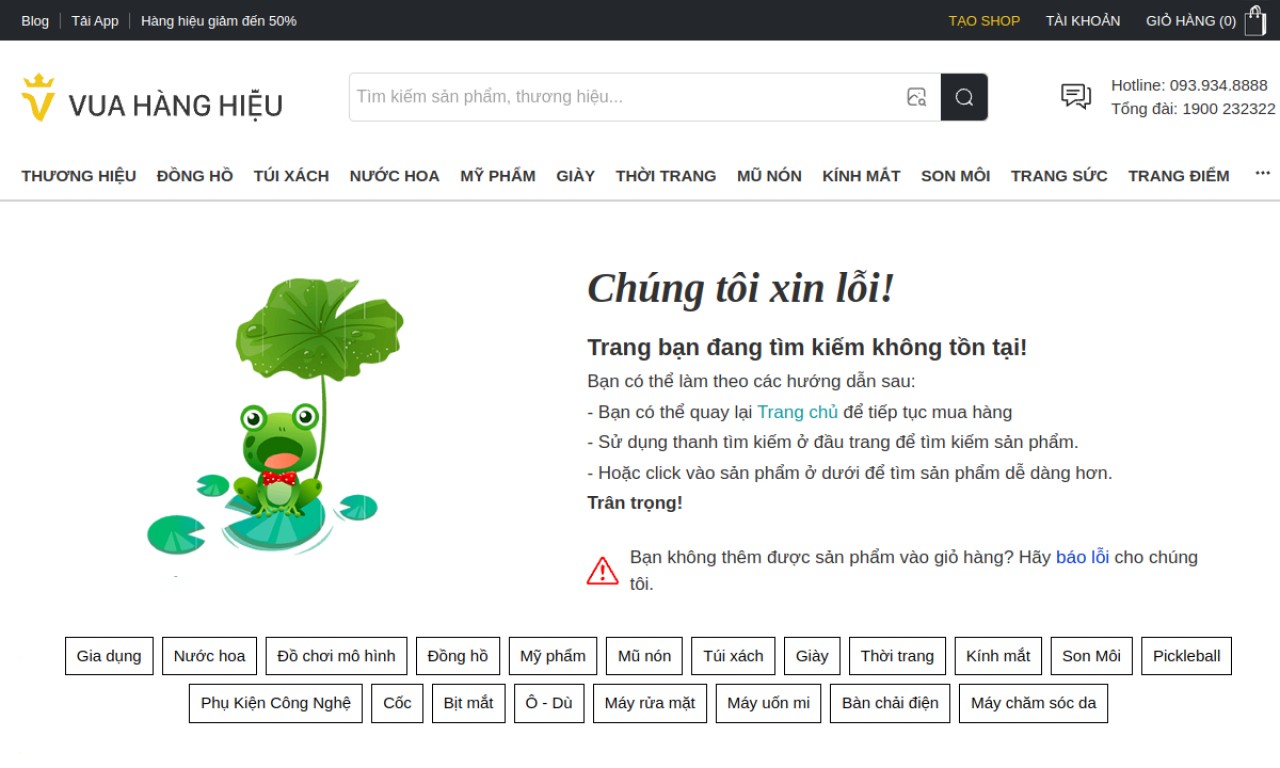Open the shopping bag cart icon
This screenshot has width=1280, height=768.
click(x=1255, y=20)
